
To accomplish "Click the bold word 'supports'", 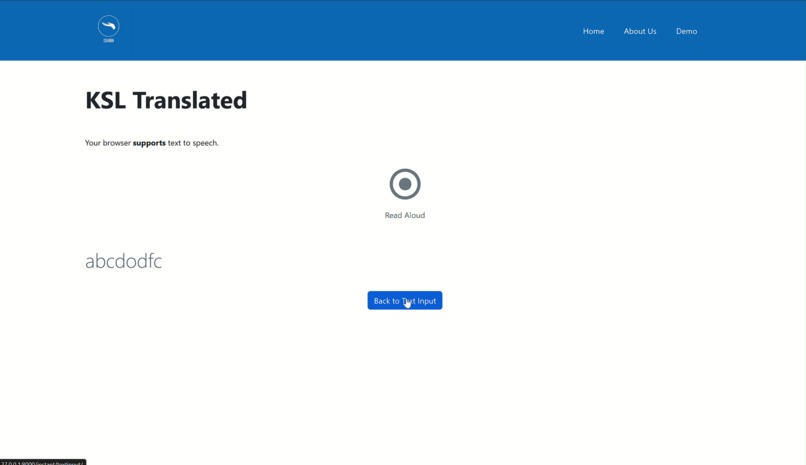I will coord(149,143).
